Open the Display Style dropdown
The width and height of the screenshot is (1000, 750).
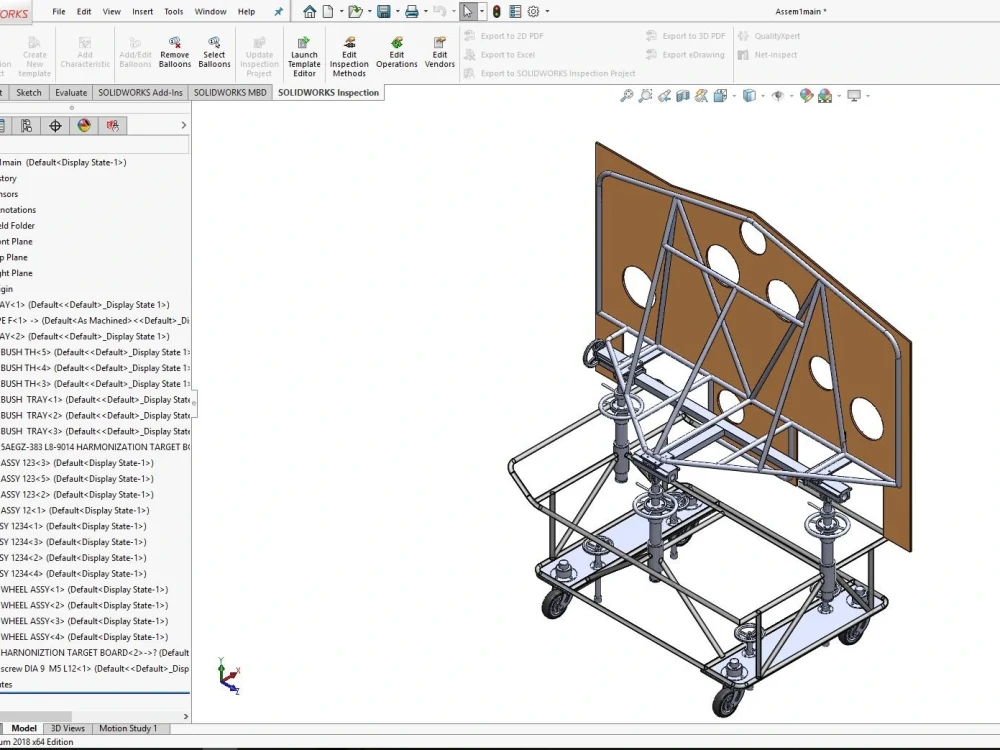click(762, 96)
